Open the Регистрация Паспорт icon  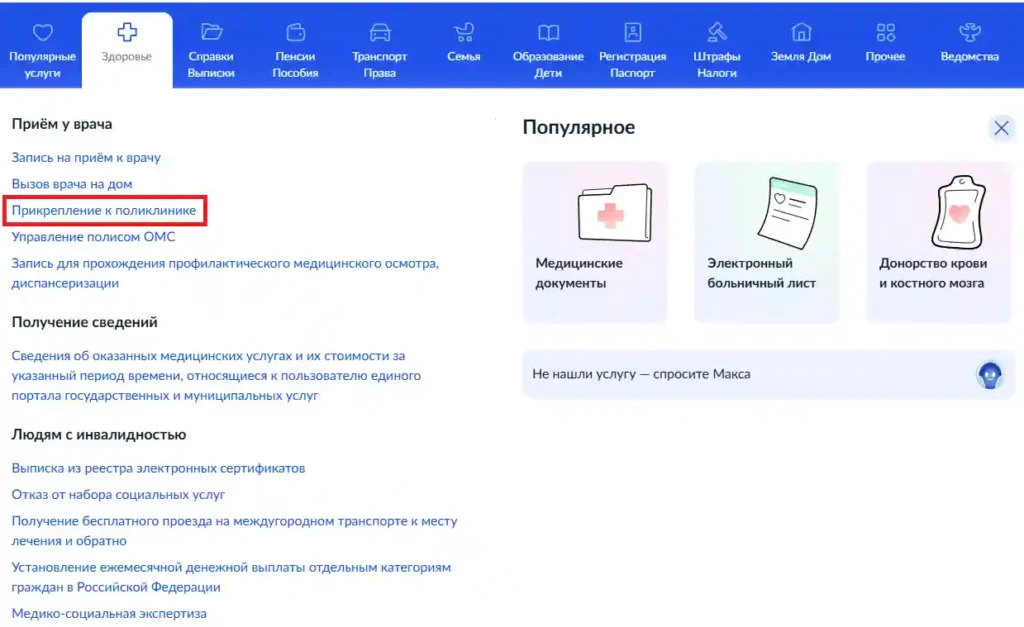point(632,31)
